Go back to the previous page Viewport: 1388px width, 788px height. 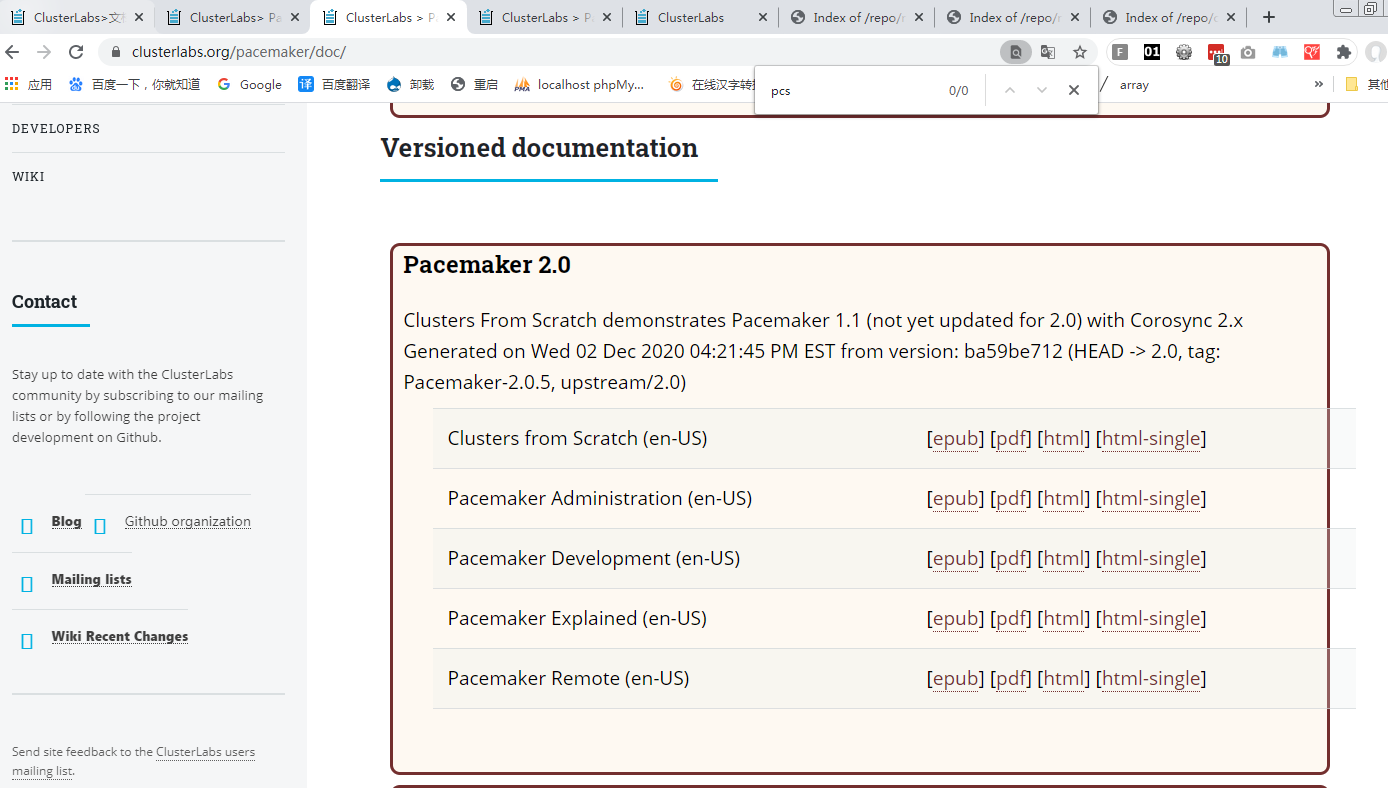12,52
